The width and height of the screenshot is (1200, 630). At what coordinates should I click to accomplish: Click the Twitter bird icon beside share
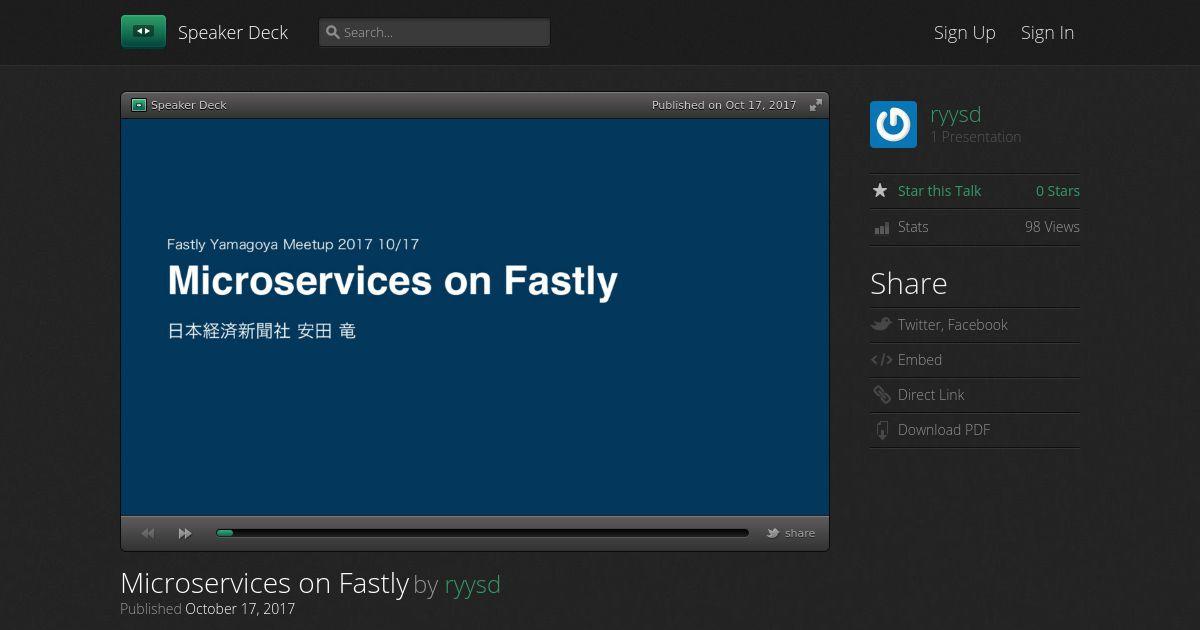(x=773, y=533)
